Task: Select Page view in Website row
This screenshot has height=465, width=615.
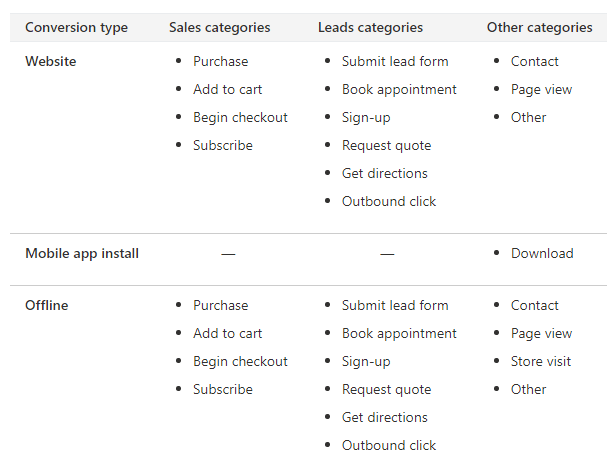Action: [x=541, y=90]
